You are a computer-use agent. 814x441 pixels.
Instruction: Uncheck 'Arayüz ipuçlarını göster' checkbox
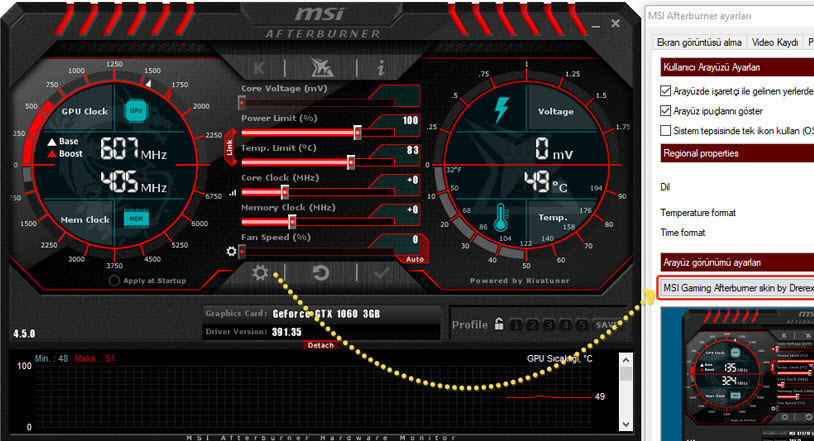(667, 110)
